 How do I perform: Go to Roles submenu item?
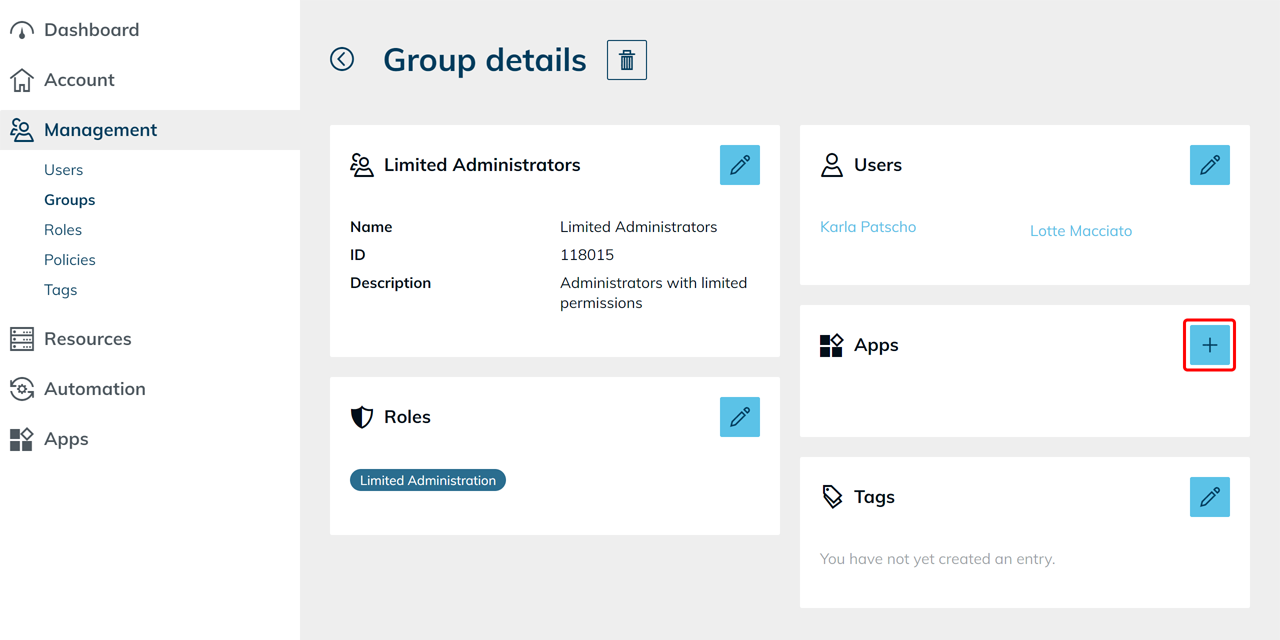tap(63, 230)
